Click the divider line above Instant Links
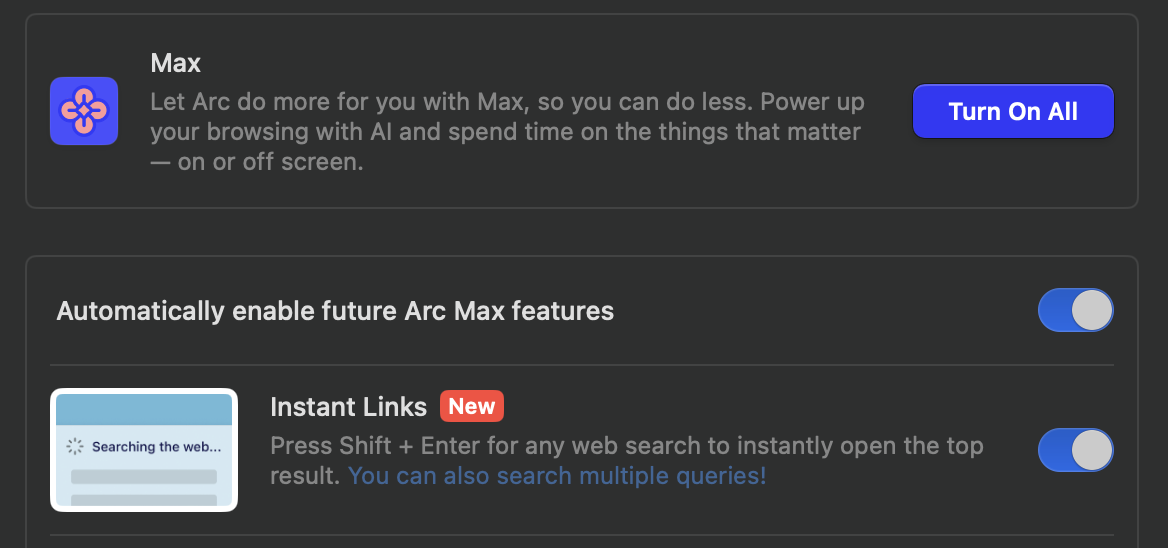Image resolution: width=1168 pixels, height=548 pixels. coord(580,365)
